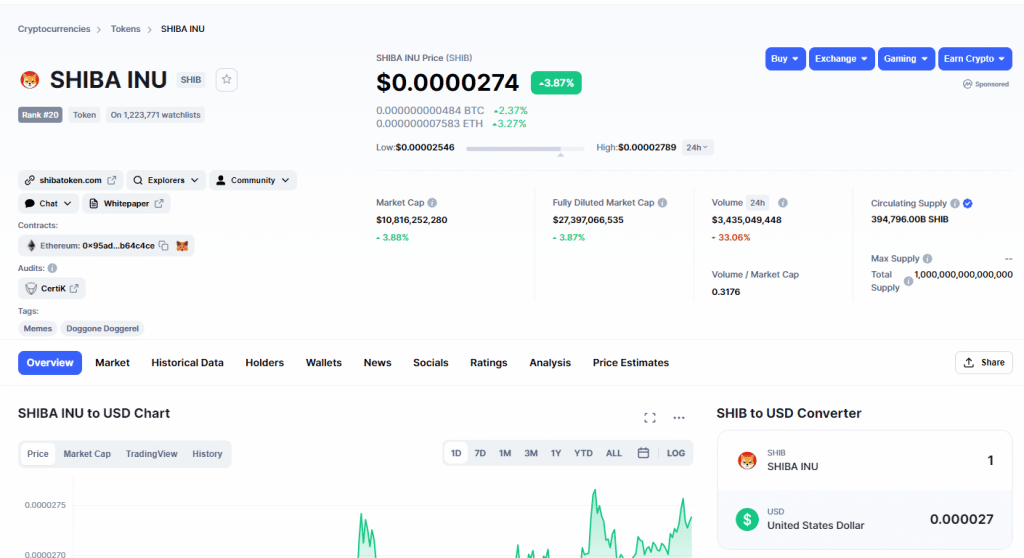The height and width of the screenshot is (558, 1024).
Task: Add token to MetaMask fox icon
Action: 182,246
